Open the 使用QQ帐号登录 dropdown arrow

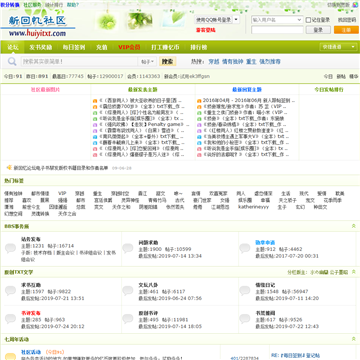click(x=236, y=20)
